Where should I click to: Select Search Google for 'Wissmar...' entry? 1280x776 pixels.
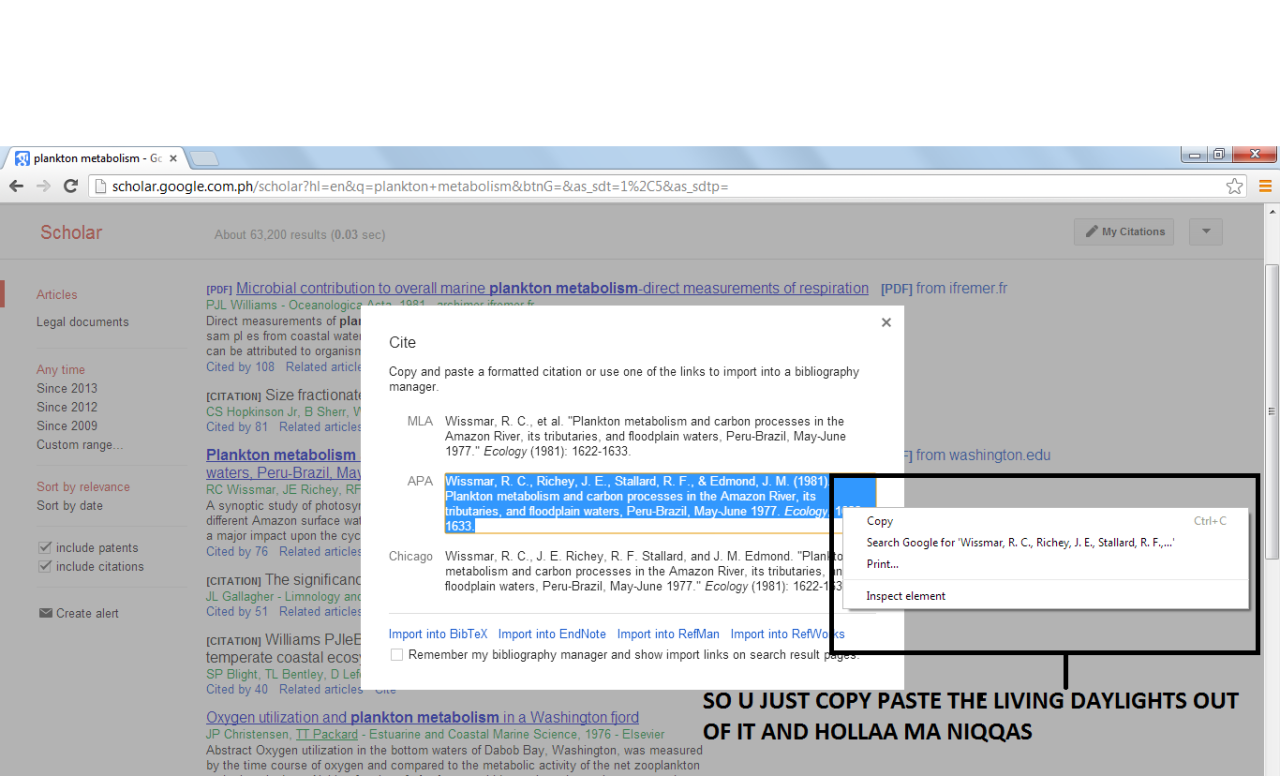coord(1046,542)
